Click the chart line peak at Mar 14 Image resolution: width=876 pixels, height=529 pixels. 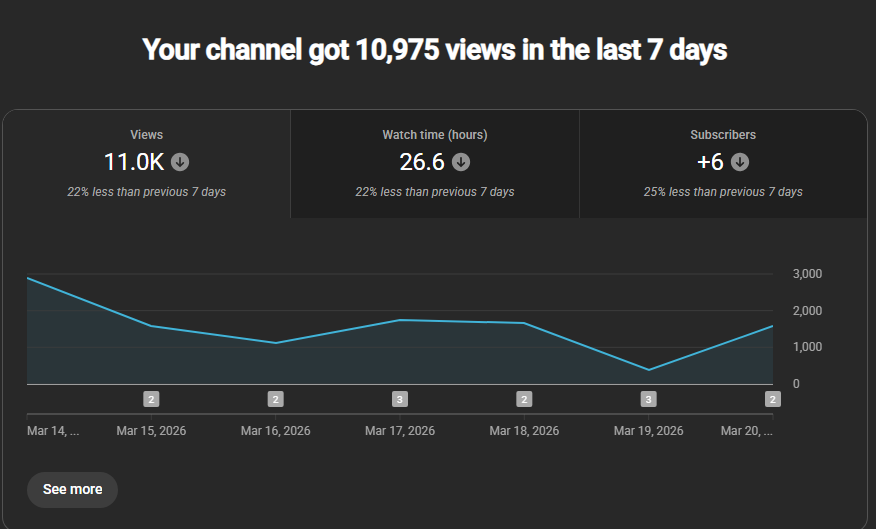pos(28,278)
